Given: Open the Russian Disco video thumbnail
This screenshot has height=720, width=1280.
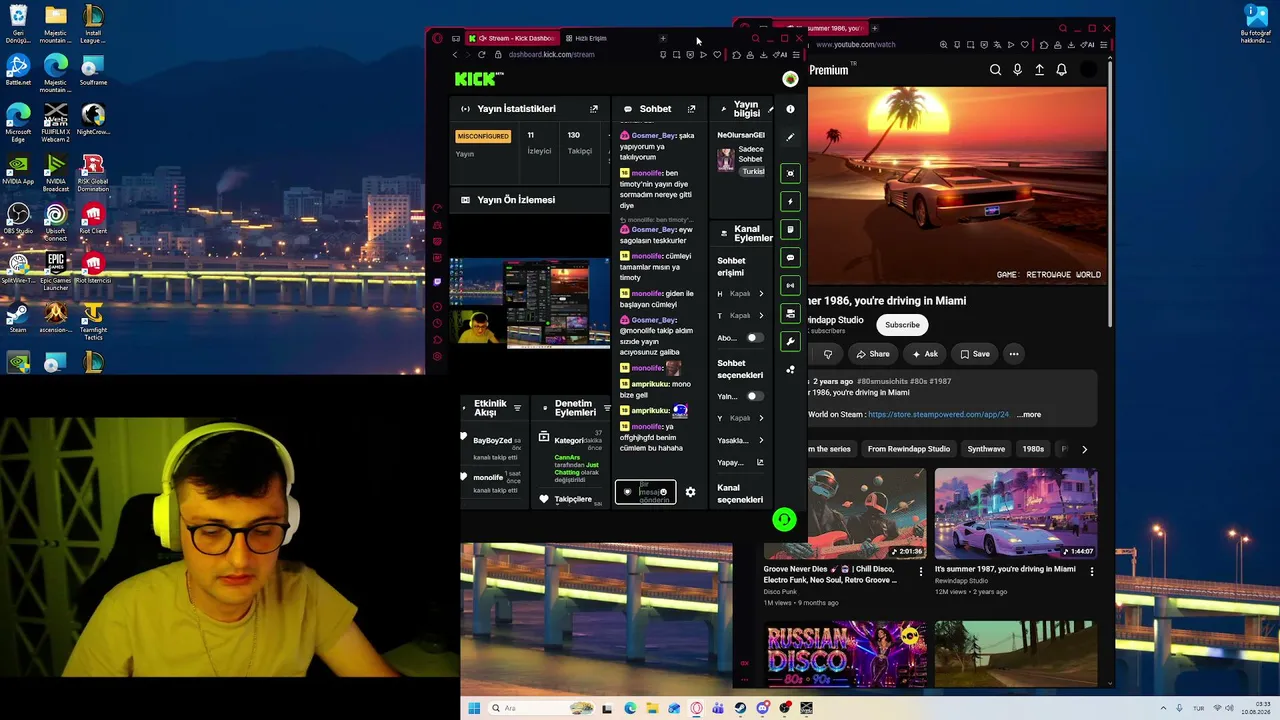Looking at the screenshot, I should click(845, 655).
